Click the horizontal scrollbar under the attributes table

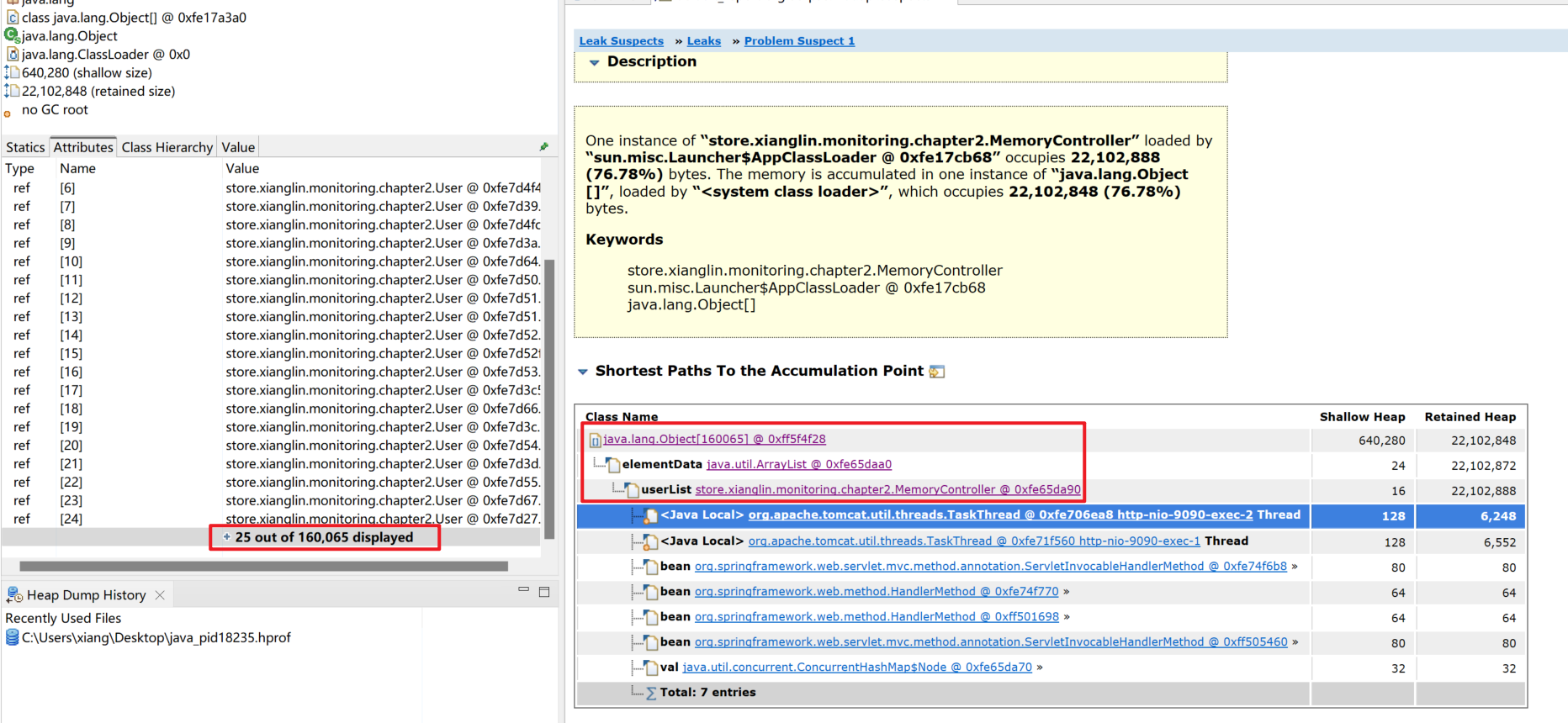point(263,566)
